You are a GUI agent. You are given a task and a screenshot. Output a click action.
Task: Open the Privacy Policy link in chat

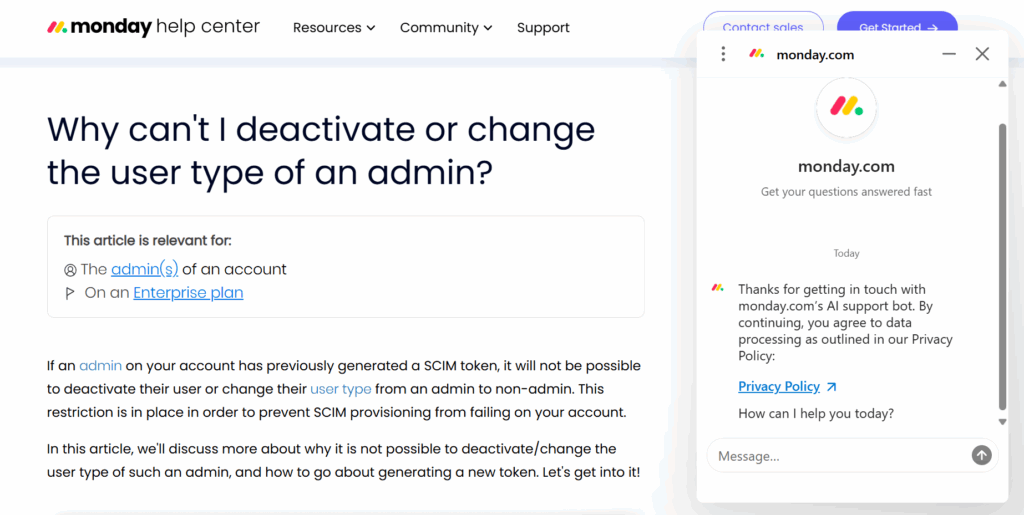779,386
